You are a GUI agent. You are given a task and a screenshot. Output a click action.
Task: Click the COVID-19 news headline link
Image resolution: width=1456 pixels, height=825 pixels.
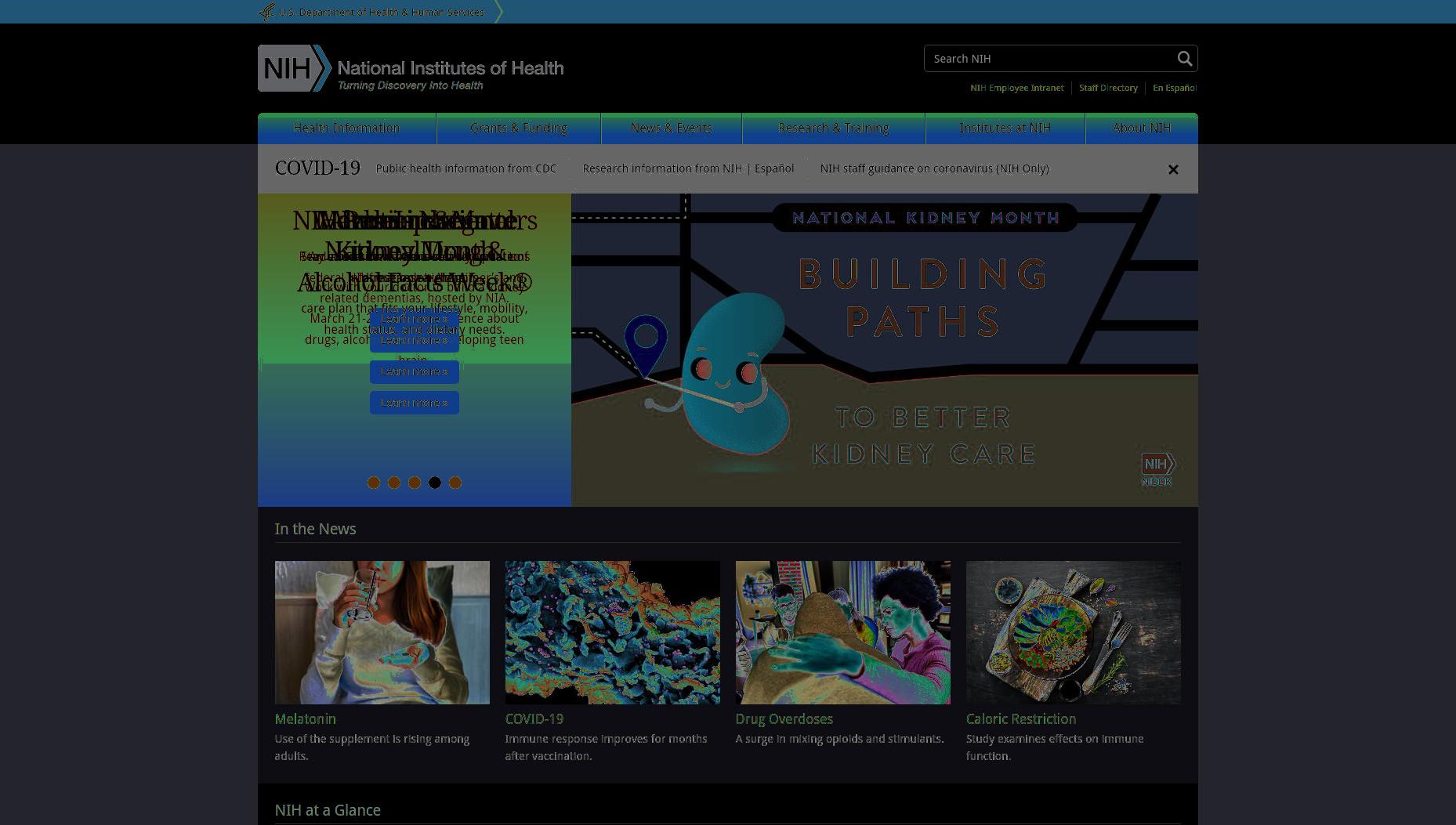(x=534, y=718)
